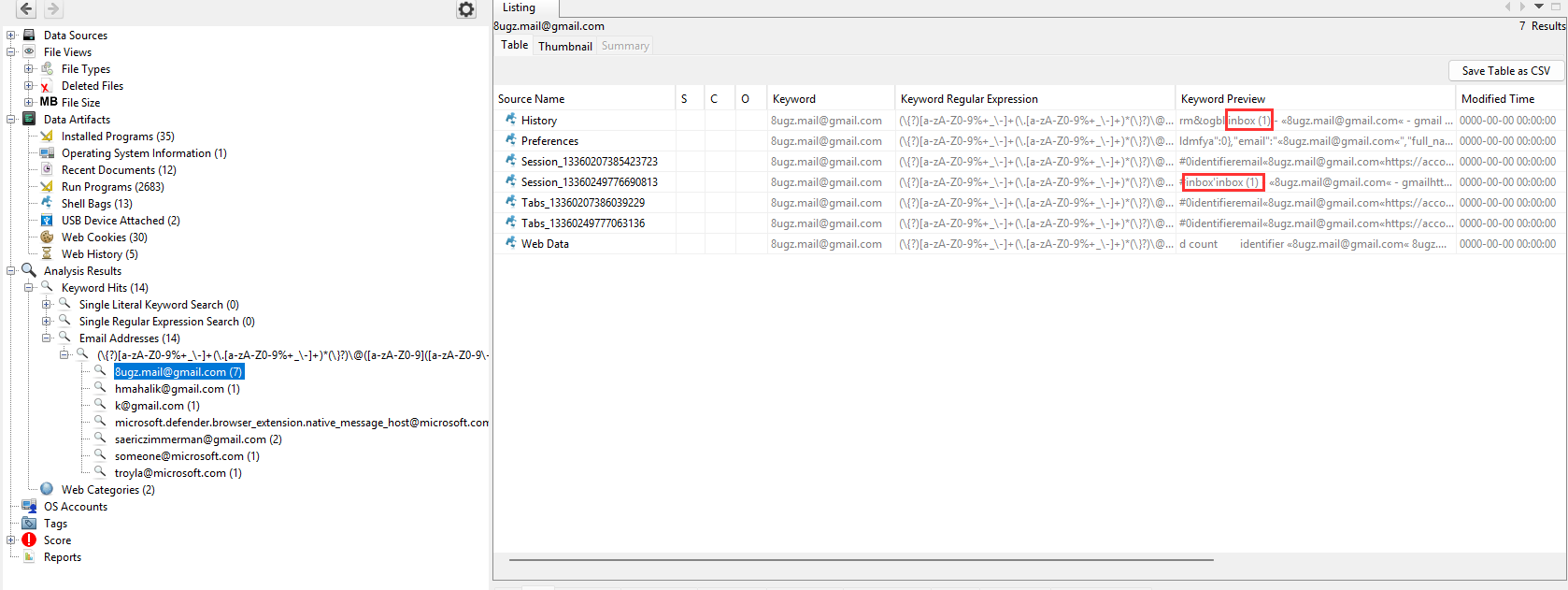Viewport: 1568px width, 590px height.
Task: Switch to the Table tab
Action: point(514,45)
